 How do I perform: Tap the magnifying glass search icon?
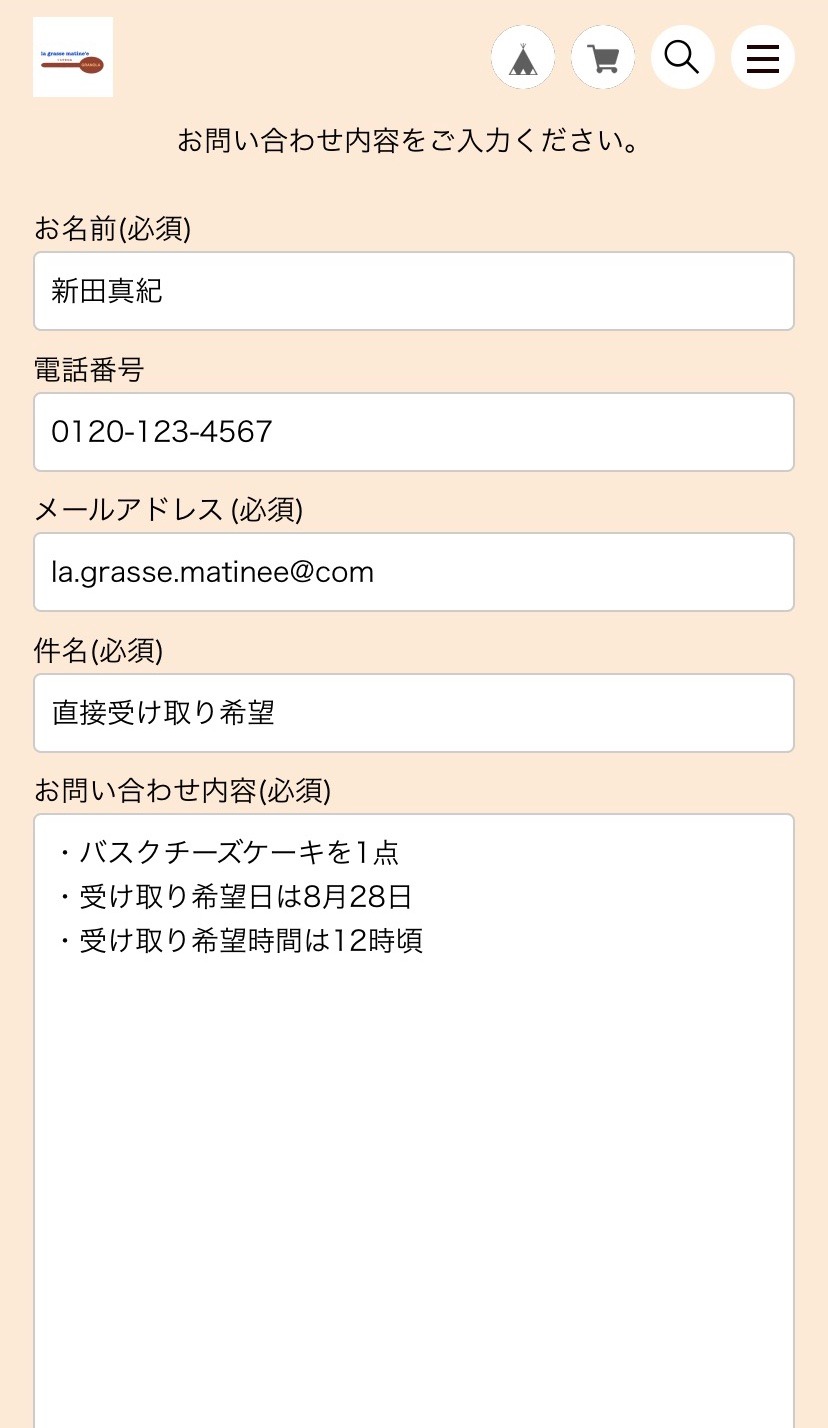coord(683,58)
